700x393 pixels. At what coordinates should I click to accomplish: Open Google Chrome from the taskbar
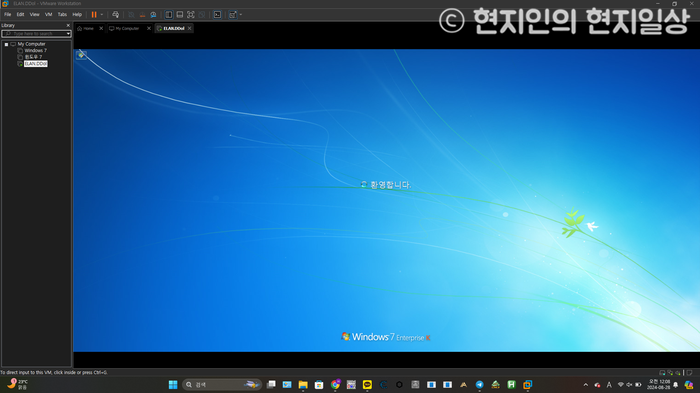click(335, 385)
